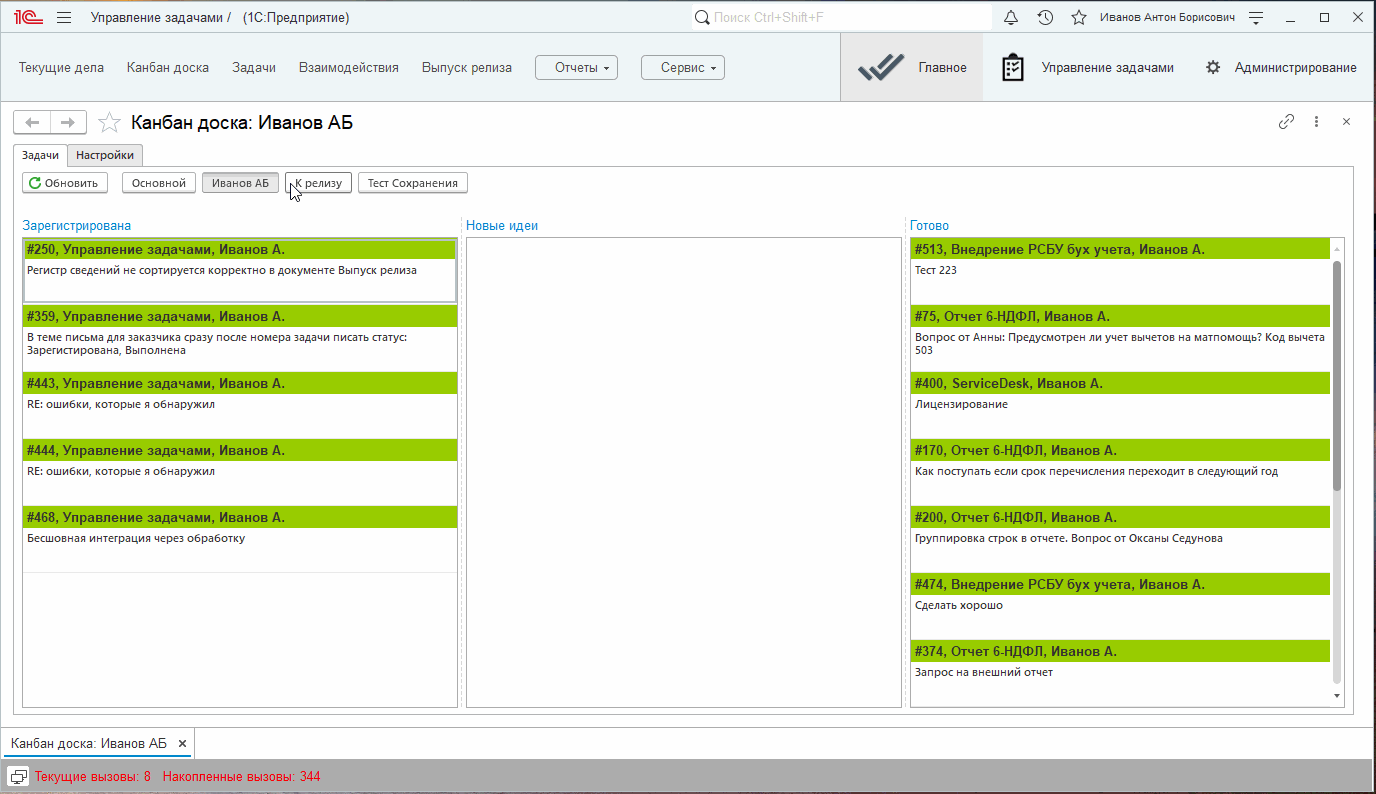This screenshot has width=1376, height=794.
Task: Expand the Сервис dropdown
Action: point(683,67)
